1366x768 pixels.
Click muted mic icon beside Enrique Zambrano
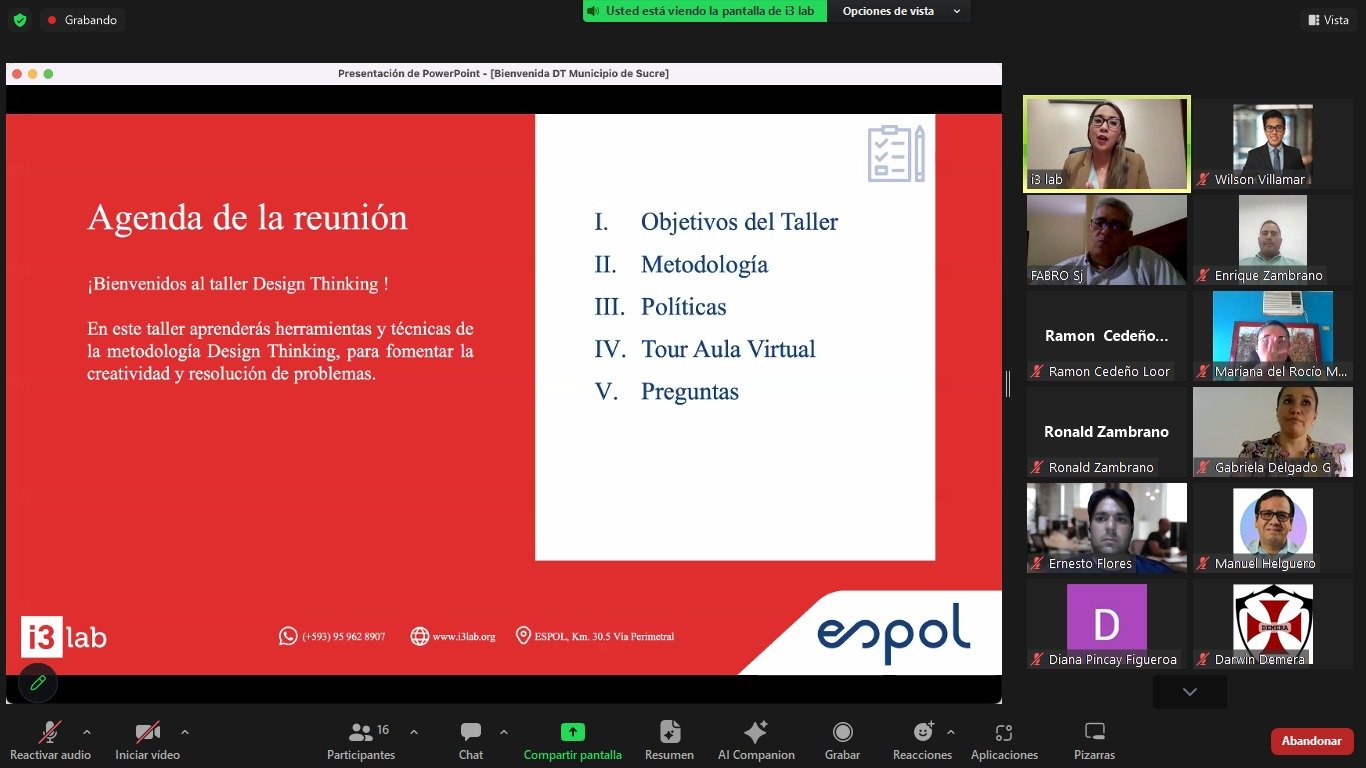tap(1205, 276)
